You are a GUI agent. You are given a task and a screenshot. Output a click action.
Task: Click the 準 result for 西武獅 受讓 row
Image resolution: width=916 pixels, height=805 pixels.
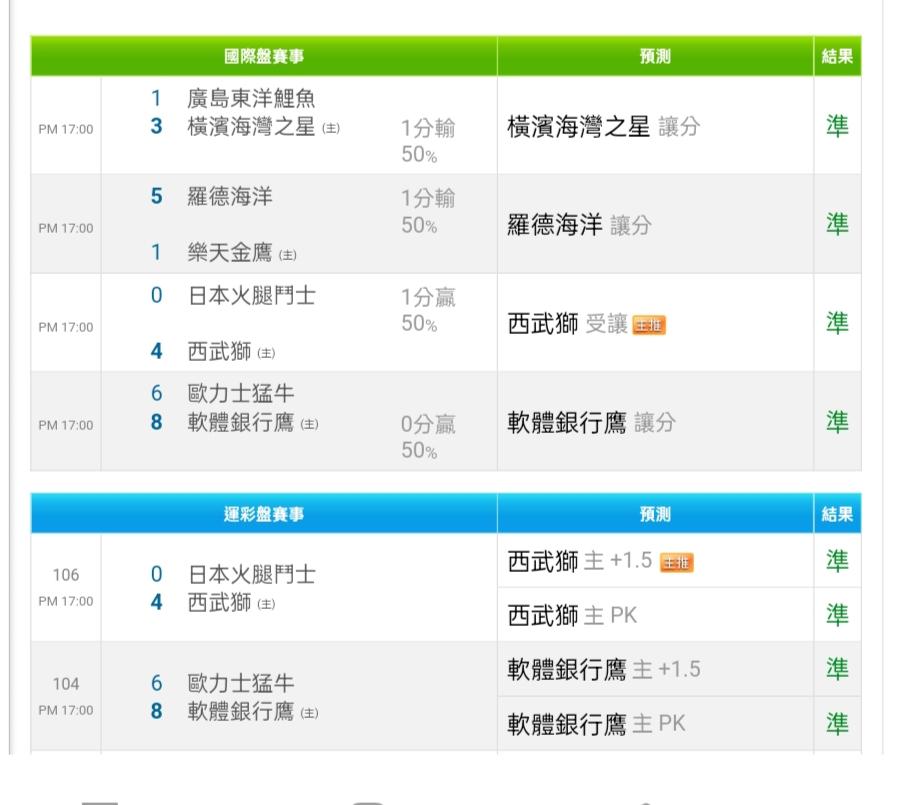837,323
